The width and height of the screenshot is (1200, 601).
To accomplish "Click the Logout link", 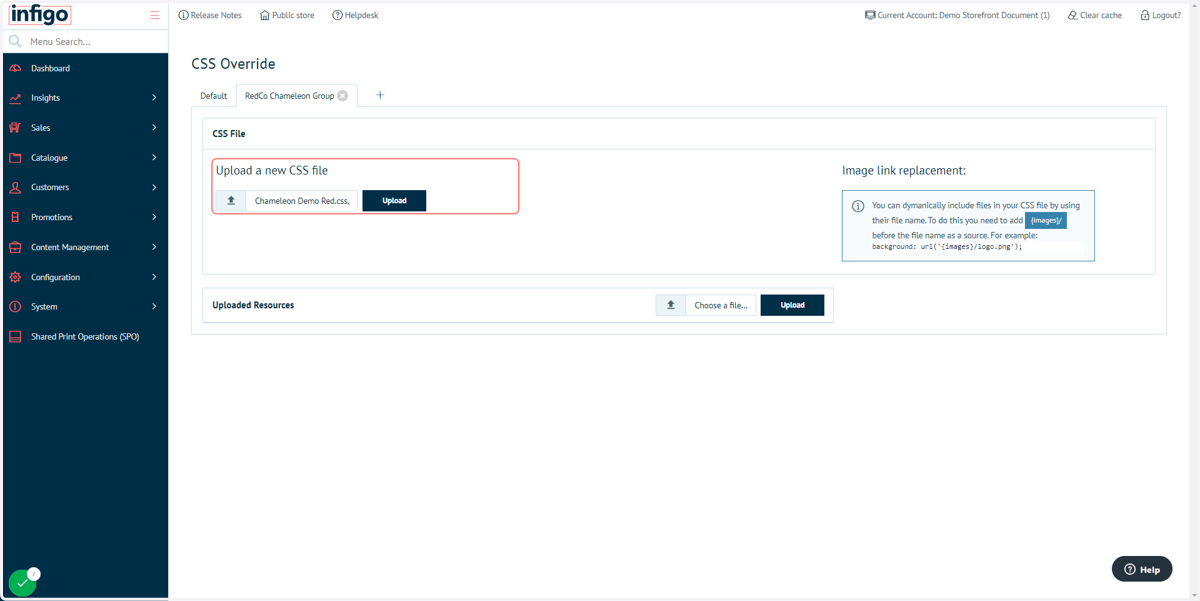I will pyautogui.click(x=1160, y=15).
